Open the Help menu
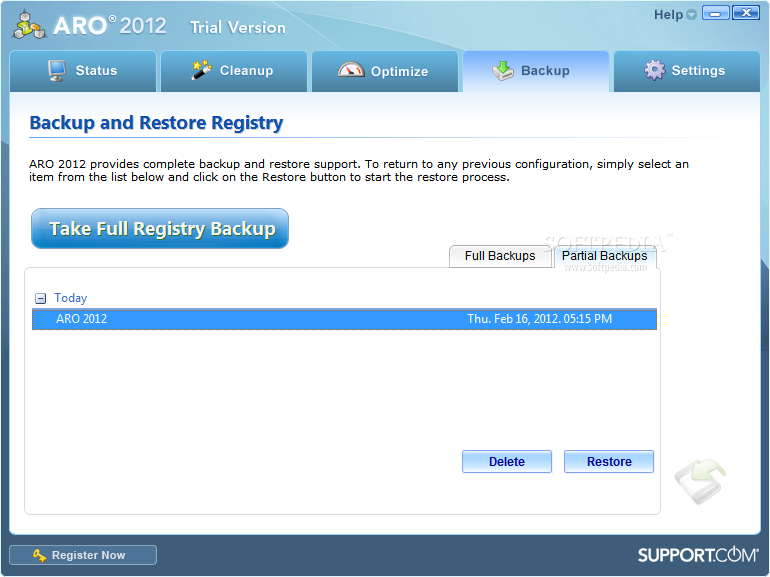The height and width of the screenshot is (577, 770). 668,15
